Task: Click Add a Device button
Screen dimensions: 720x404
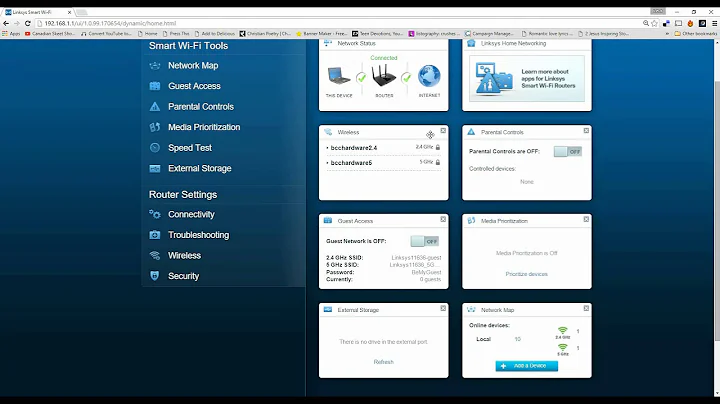Action: coord(527,366)
